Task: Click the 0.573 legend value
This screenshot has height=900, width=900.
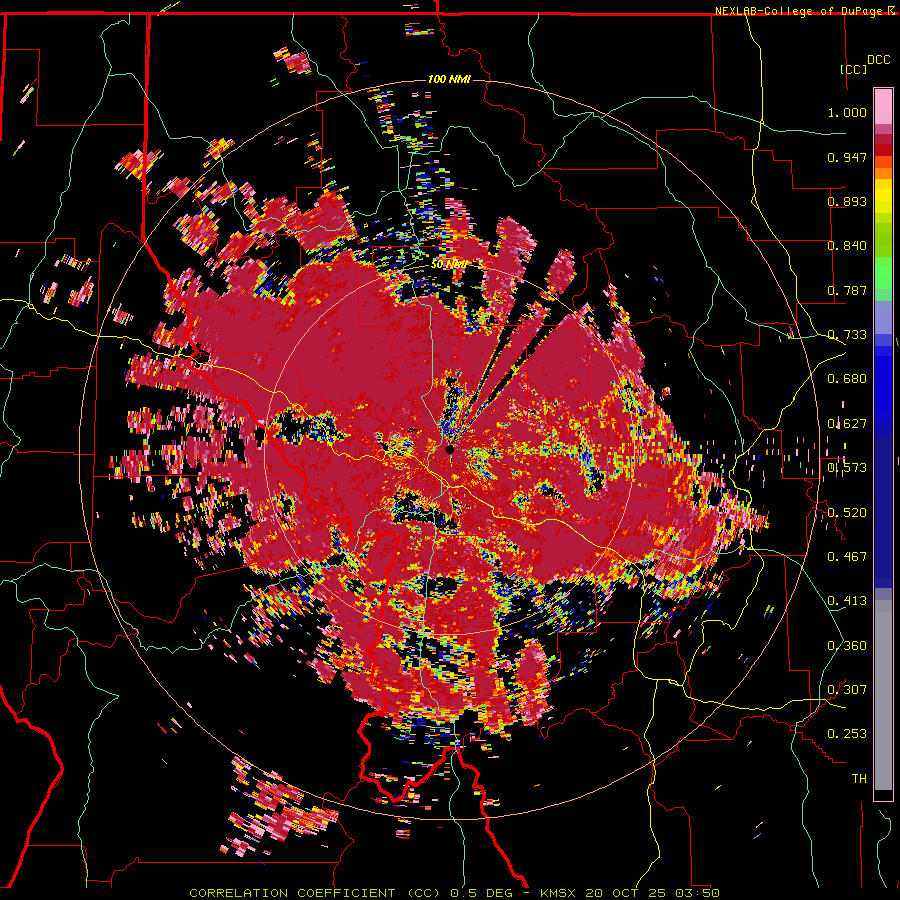Action: [847, 467]
